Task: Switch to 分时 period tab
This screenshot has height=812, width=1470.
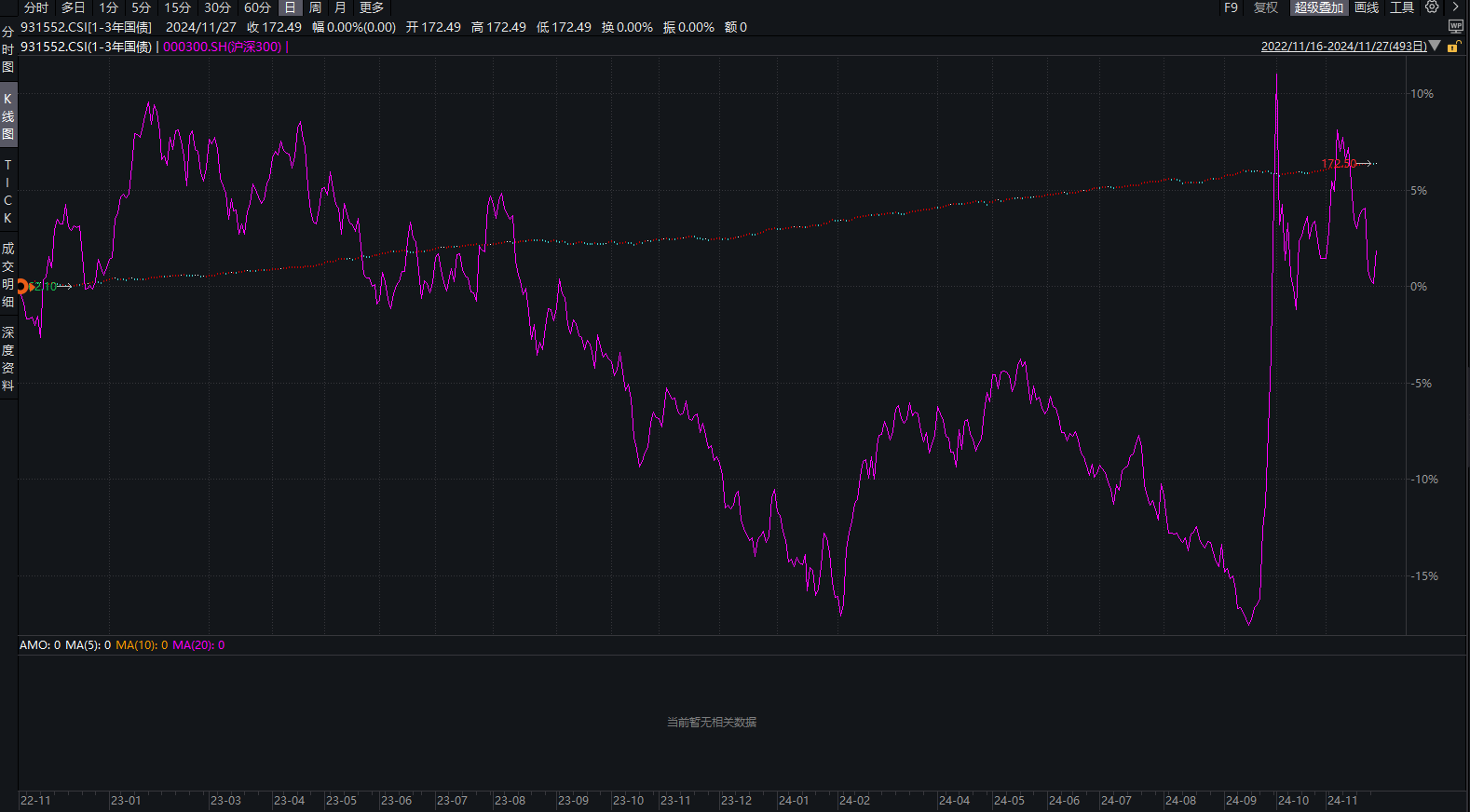Action: [36, 7]
